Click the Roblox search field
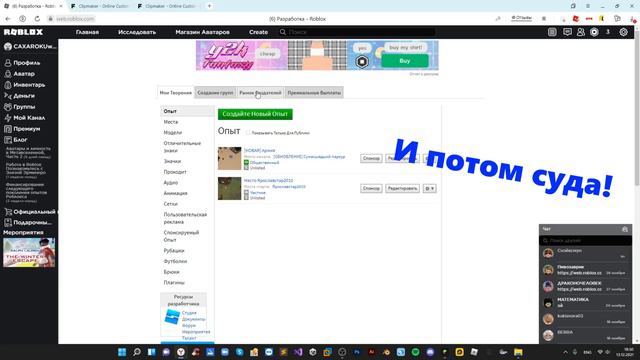The width and height of the screenshot is (640, 360). pyautogui.click(x=357, y=32)
